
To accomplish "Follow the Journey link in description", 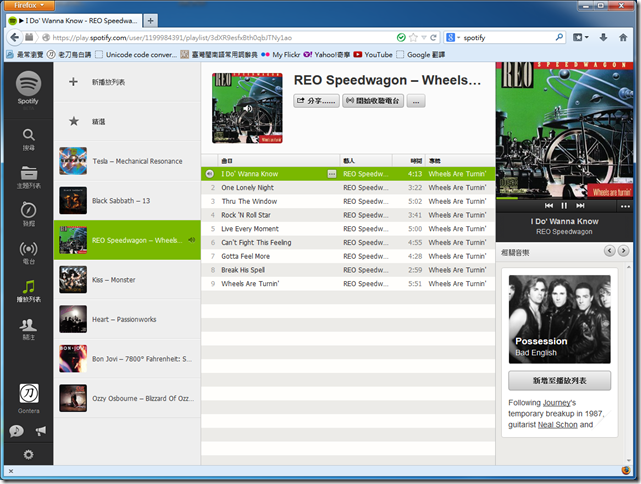I will (556, 403).
